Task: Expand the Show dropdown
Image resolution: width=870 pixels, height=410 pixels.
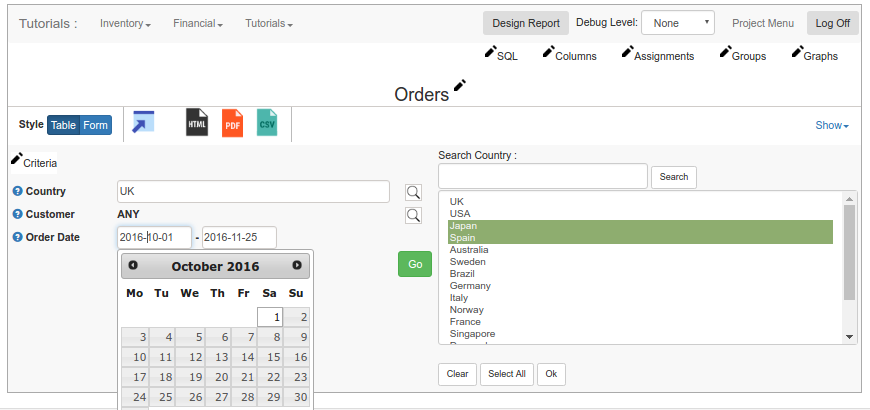Action: [x=831, y=126]
